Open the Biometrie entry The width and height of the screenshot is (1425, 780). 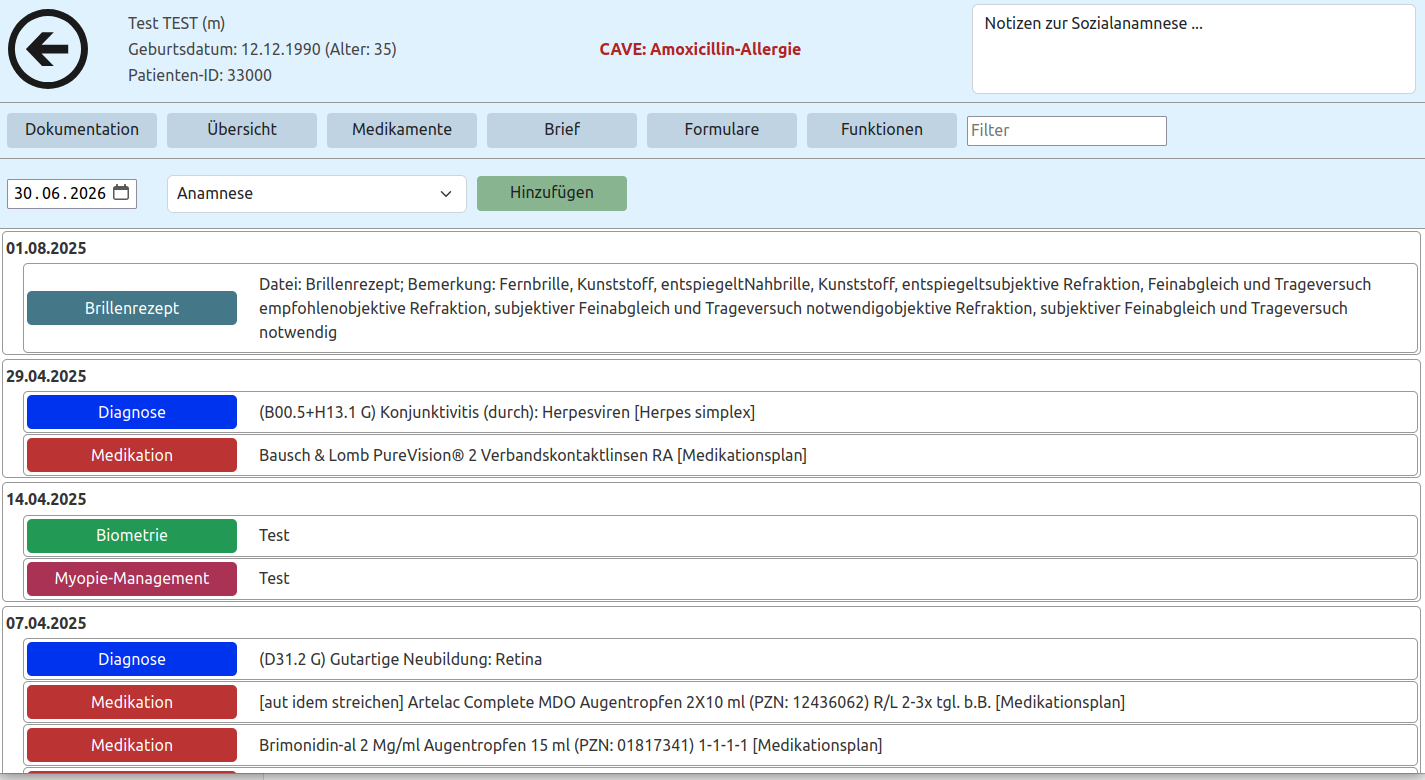click(x=132, y=535)
